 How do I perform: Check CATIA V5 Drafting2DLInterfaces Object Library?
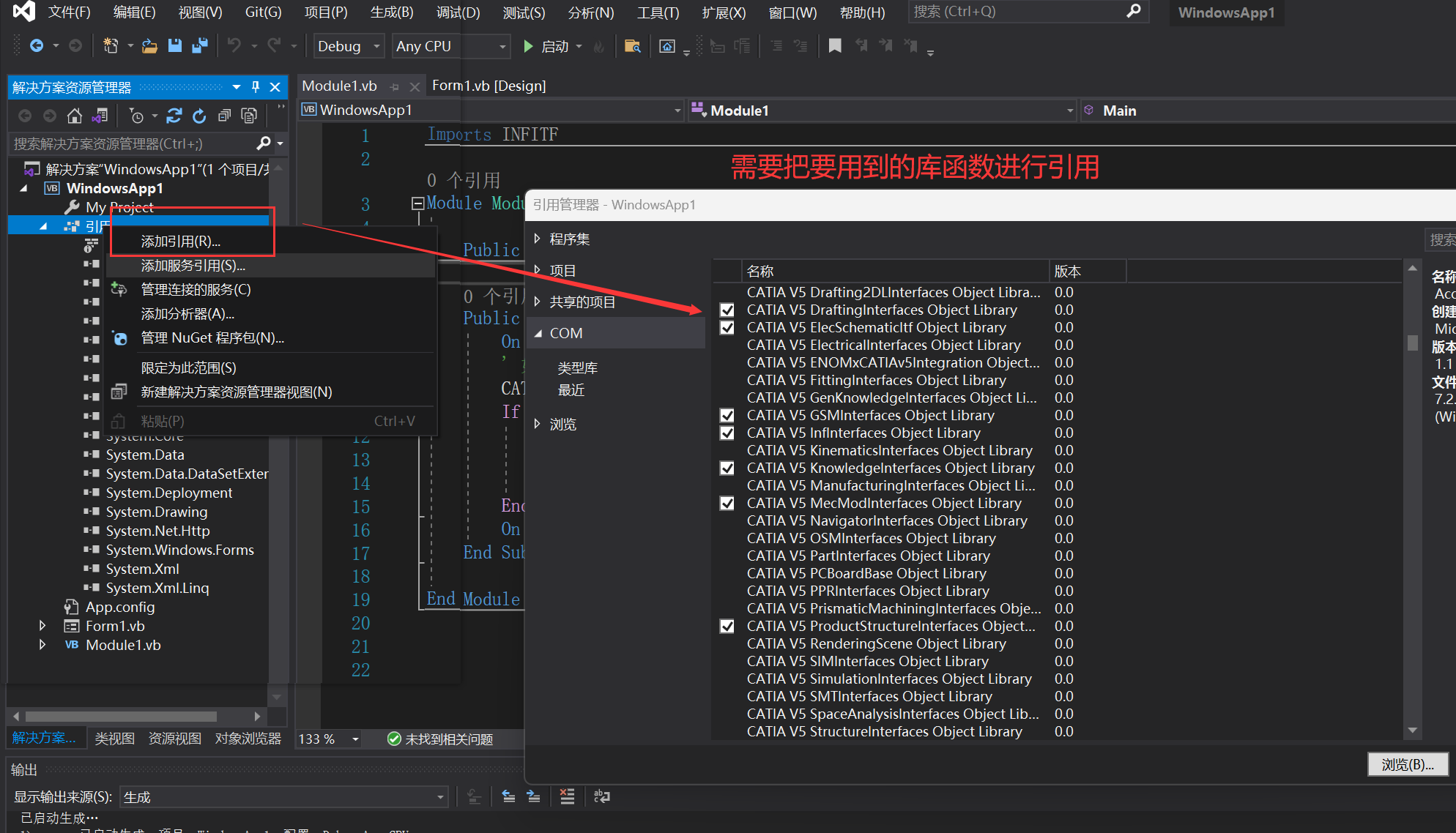pyautogui.click(x=727, y=292)
